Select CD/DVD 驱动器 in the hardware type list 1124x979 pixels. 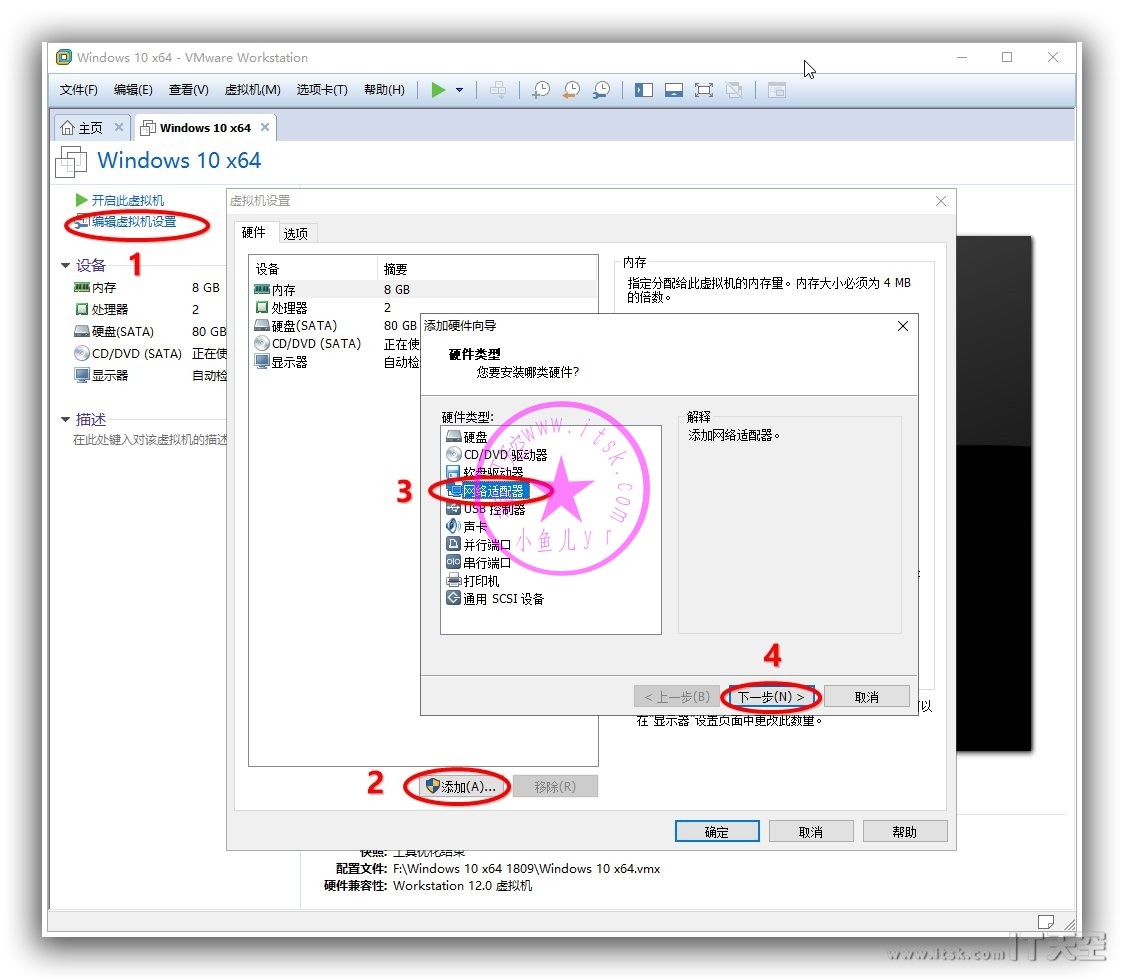(x=496, y=454)
